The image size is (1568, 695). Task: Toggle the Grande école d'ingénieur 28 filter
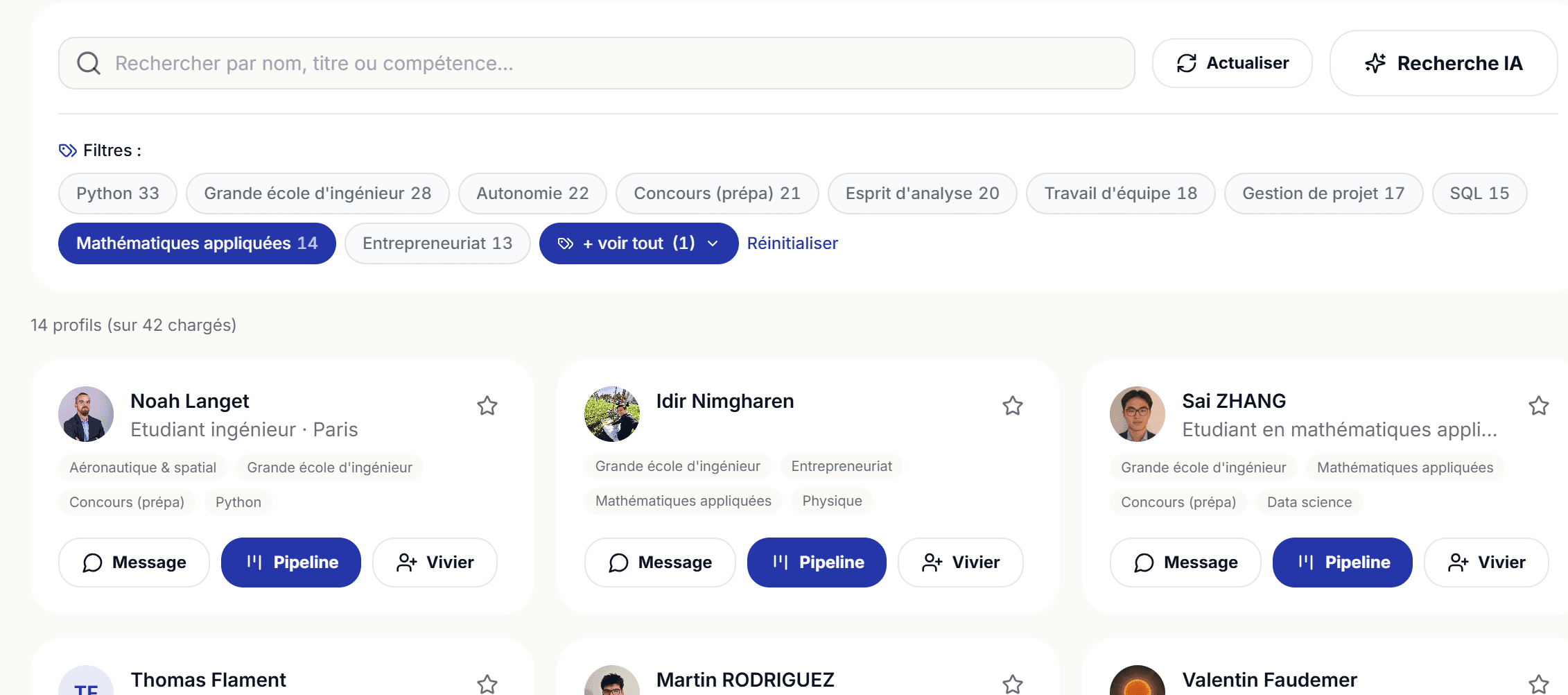317,194
